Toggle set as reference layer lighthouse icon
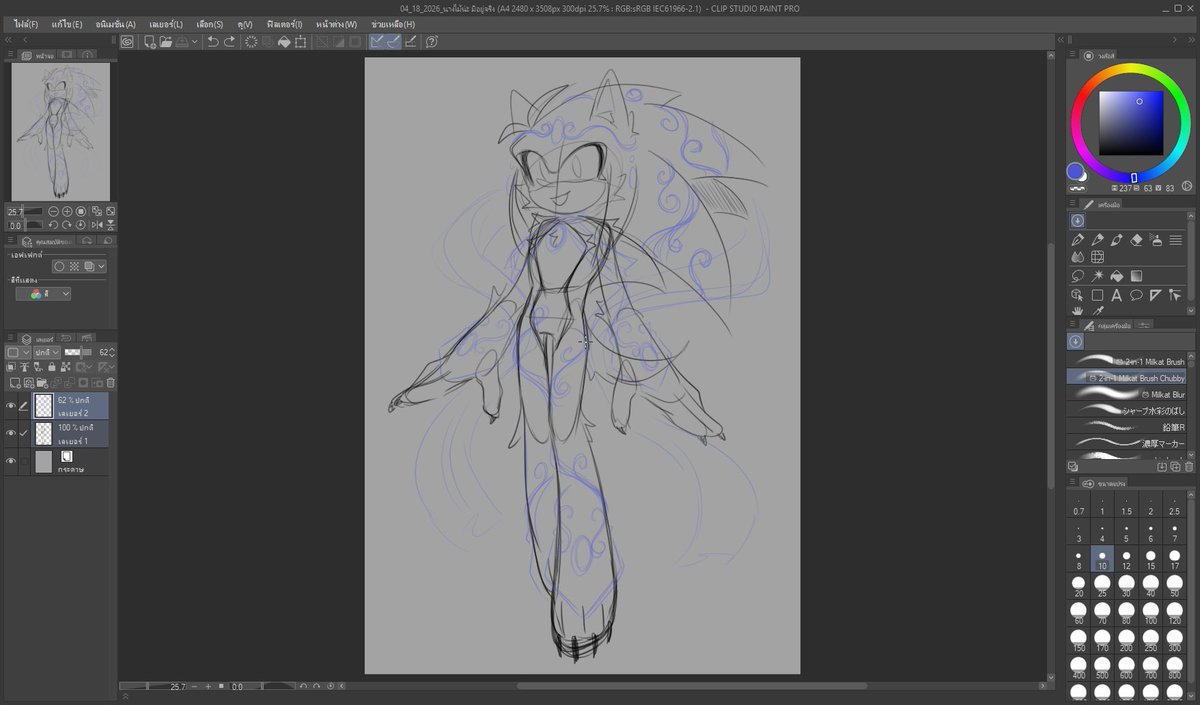 25,367
